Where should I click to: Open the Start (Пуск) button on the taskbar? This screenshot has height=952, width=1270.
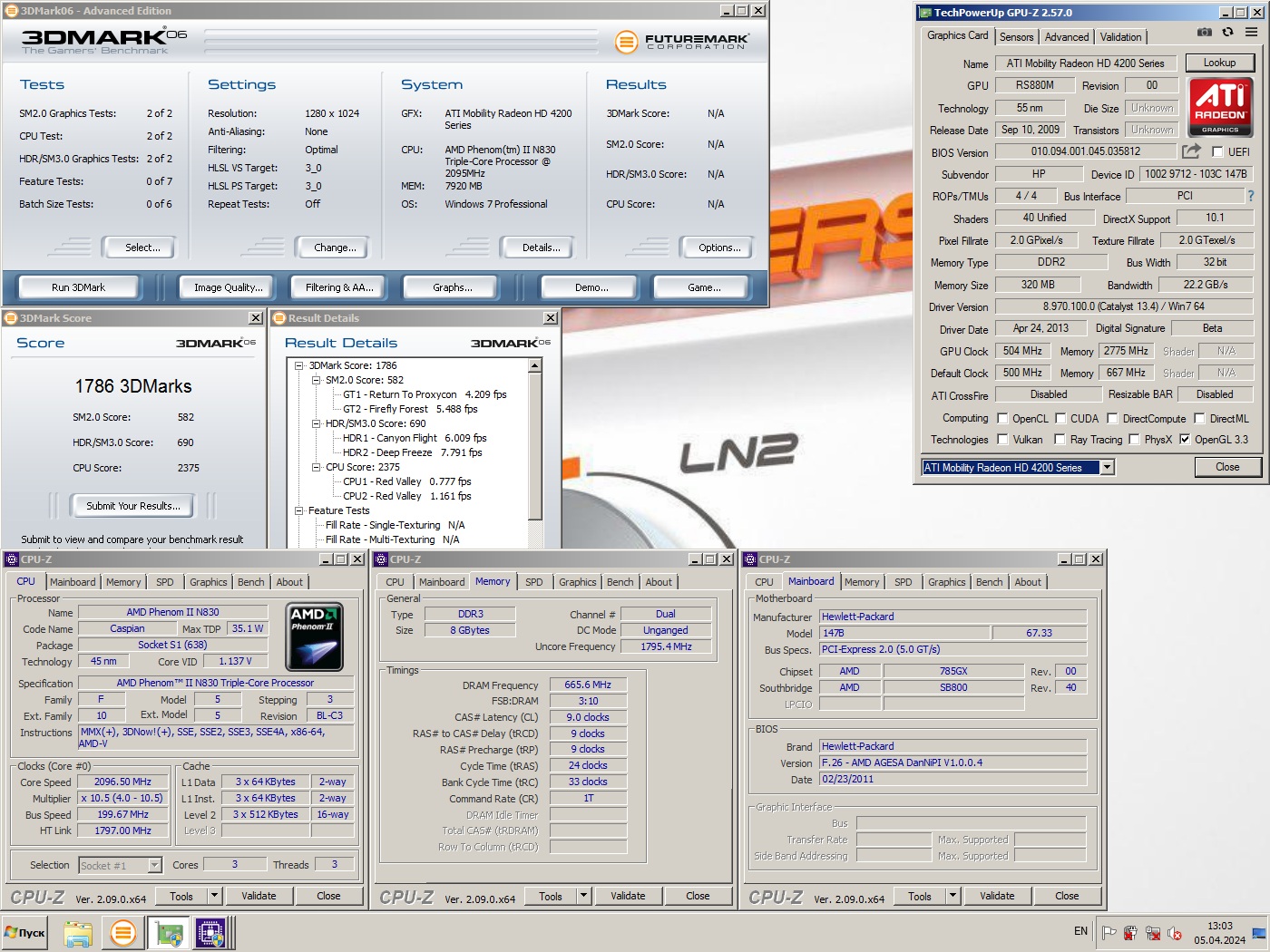tap(25, 932)
